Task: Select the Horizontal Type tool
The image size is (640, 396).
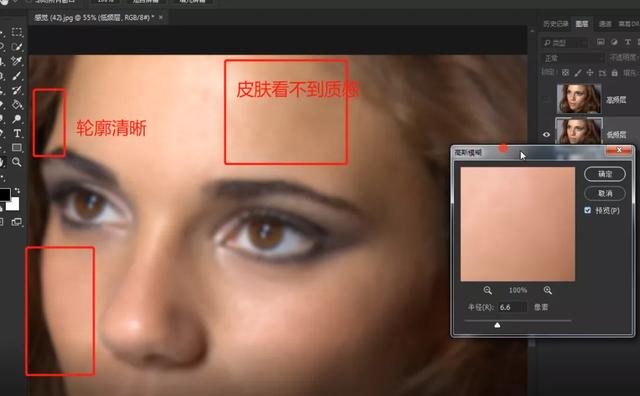Action: (x=17, y=133)
